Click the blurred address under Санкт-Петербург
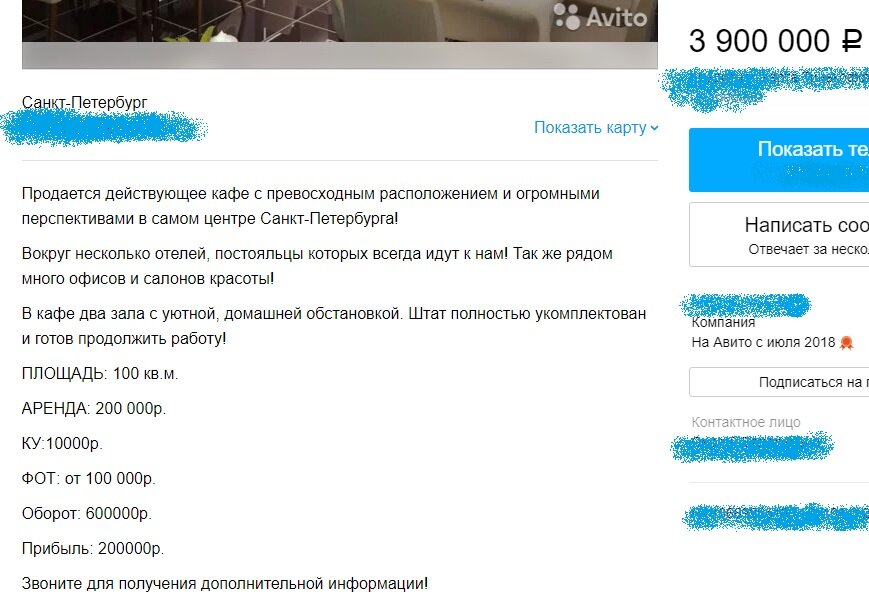The image size is (869, 599). tap(104, 128)
